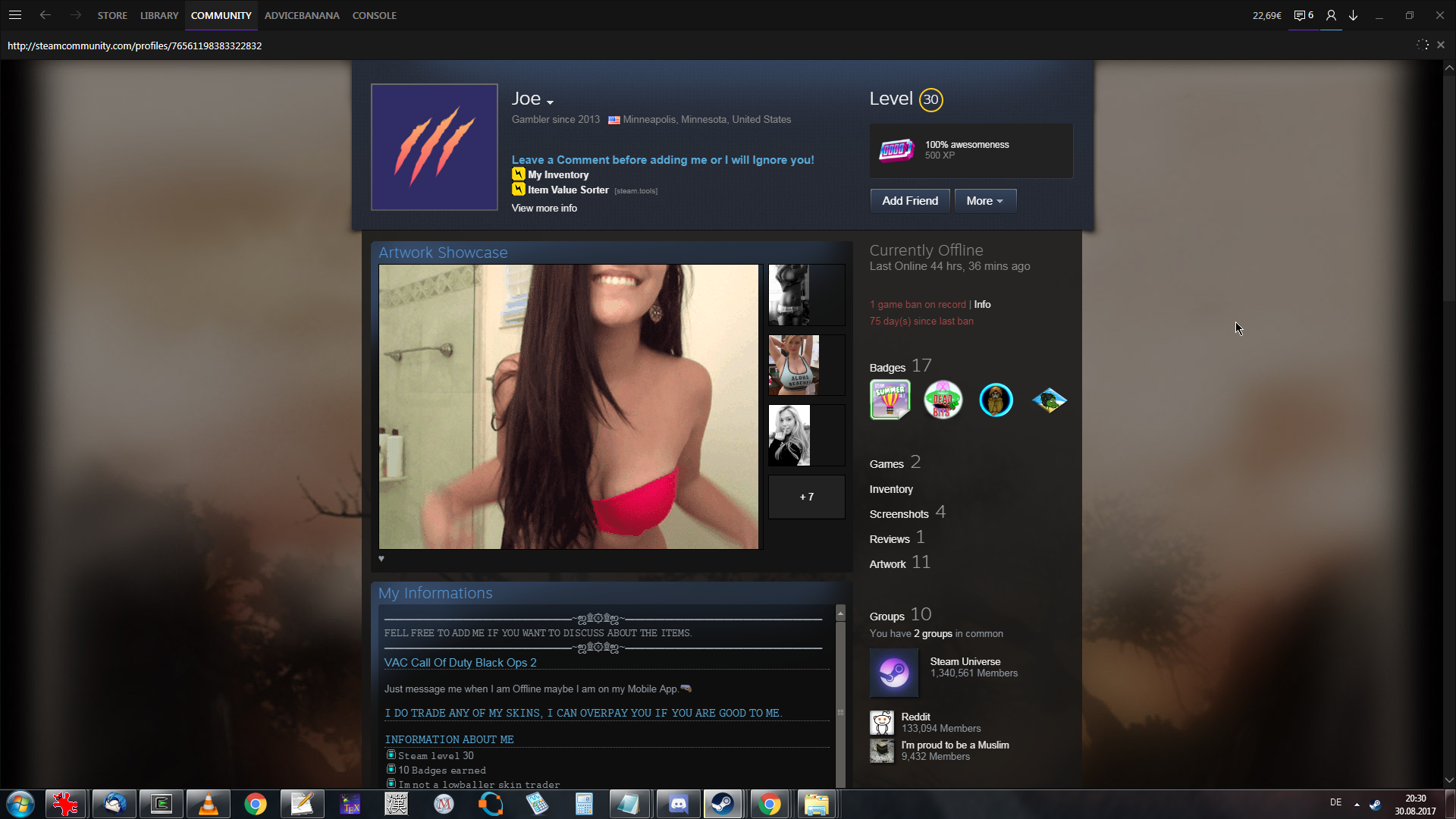Image resolution: width=1456 pixels, height=819 pixels.
Task: Open the More dropdown button
Action: [x=984, y=201]
